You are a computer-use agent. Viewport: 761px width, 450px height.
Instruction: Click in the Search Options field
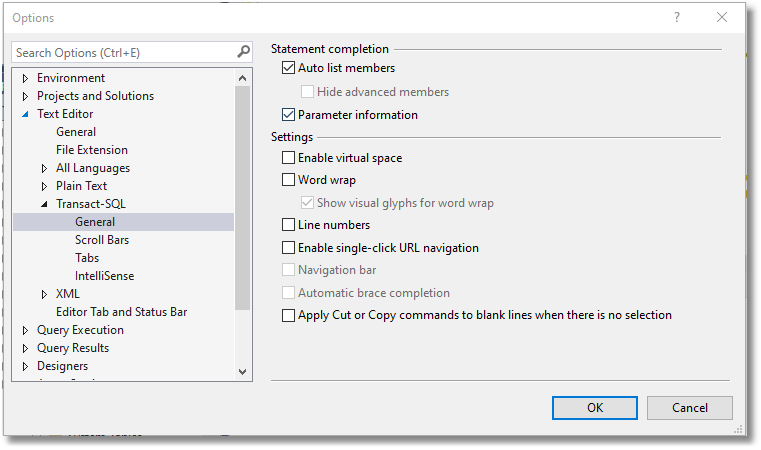tap(120, 52)
